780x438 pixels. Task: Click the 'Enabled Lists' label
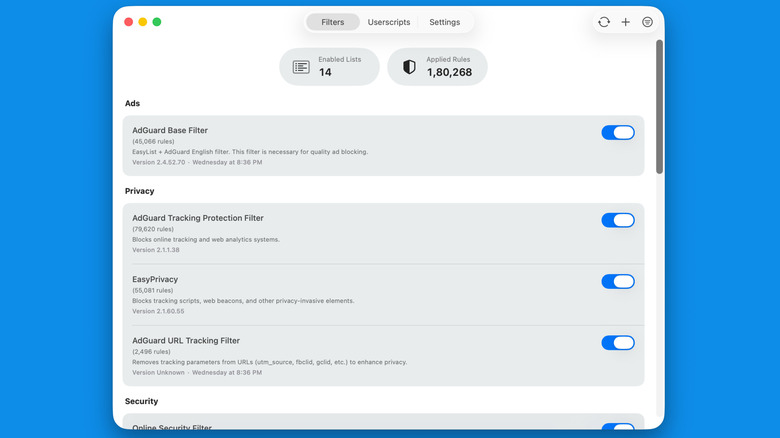340,59
